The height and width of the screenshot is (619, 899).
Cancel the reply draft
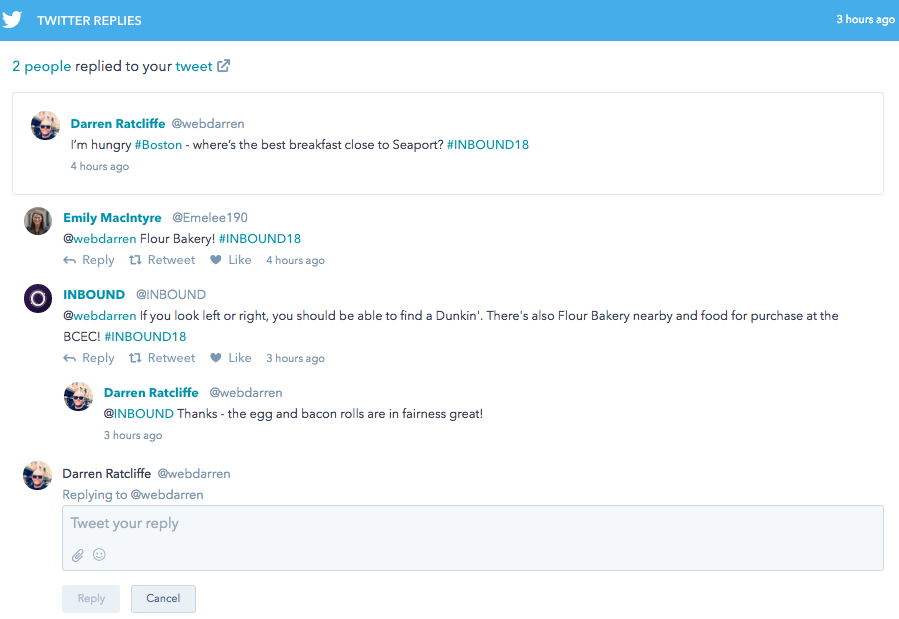pyautogui.click(x=163, y=598)
